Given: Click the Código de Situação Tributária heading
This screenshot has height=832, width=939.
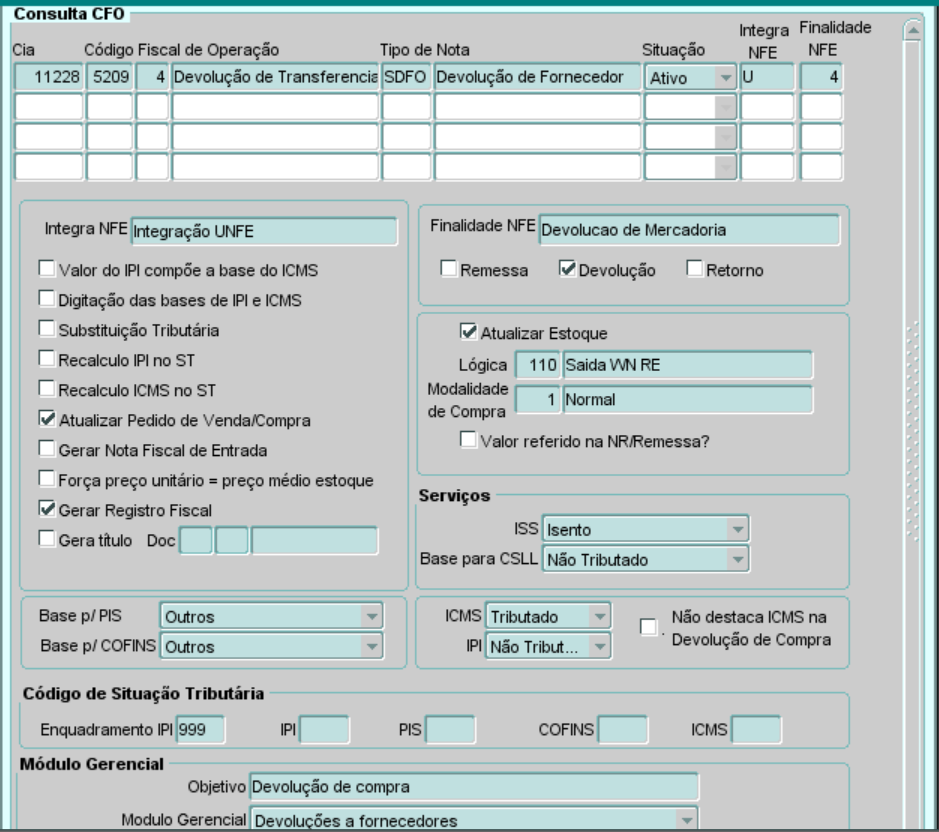Looking at the screenshot, I should point(143,693).
